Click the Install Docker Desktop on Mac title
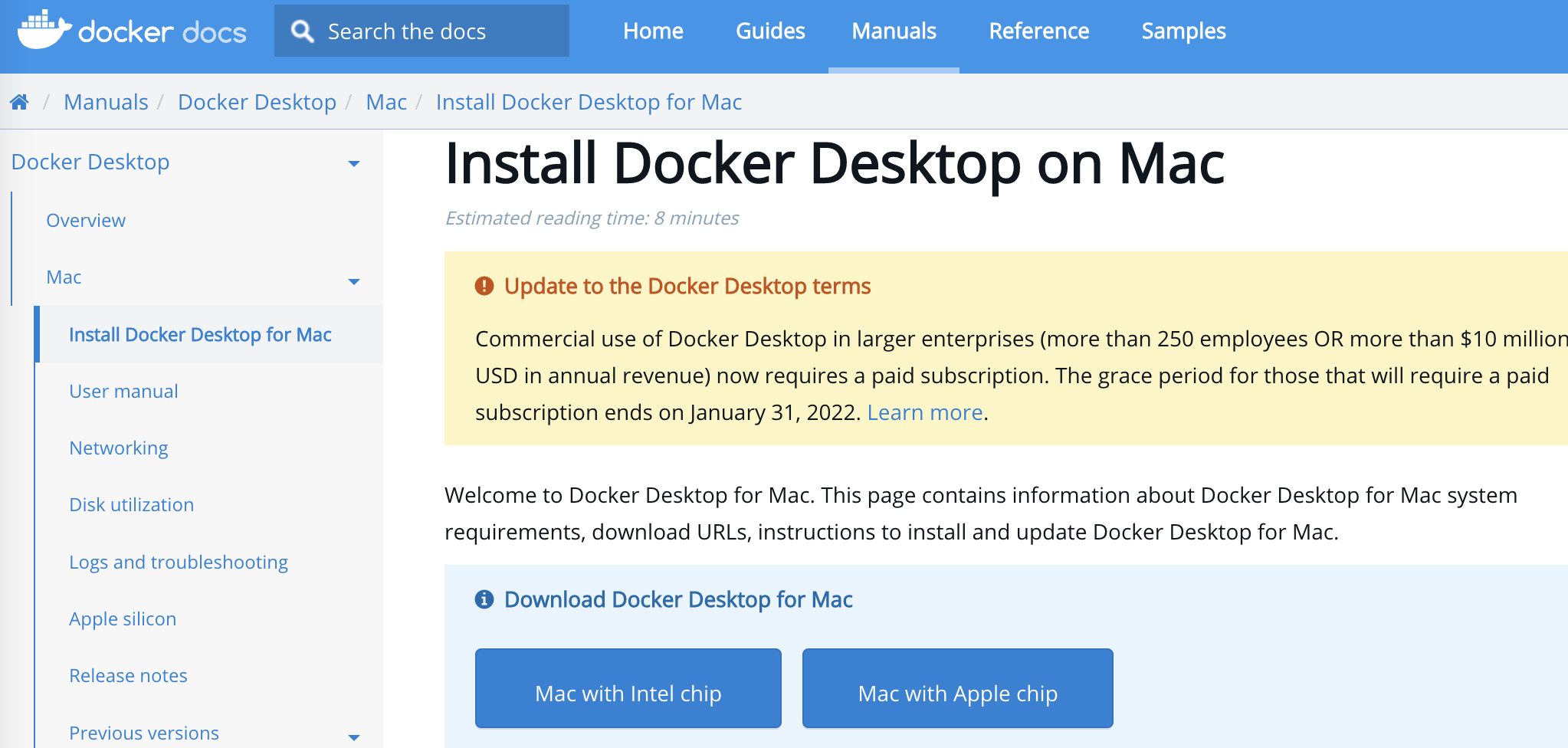Image resolution: width=1568 pixels, height=748 pixels. click(835, 163)
